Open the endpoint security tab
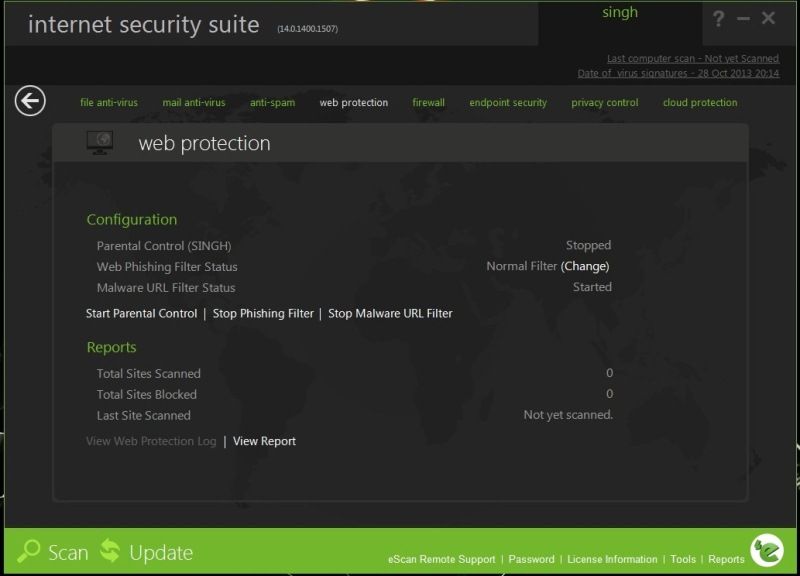The image size is (800, 576). point(508,103)
